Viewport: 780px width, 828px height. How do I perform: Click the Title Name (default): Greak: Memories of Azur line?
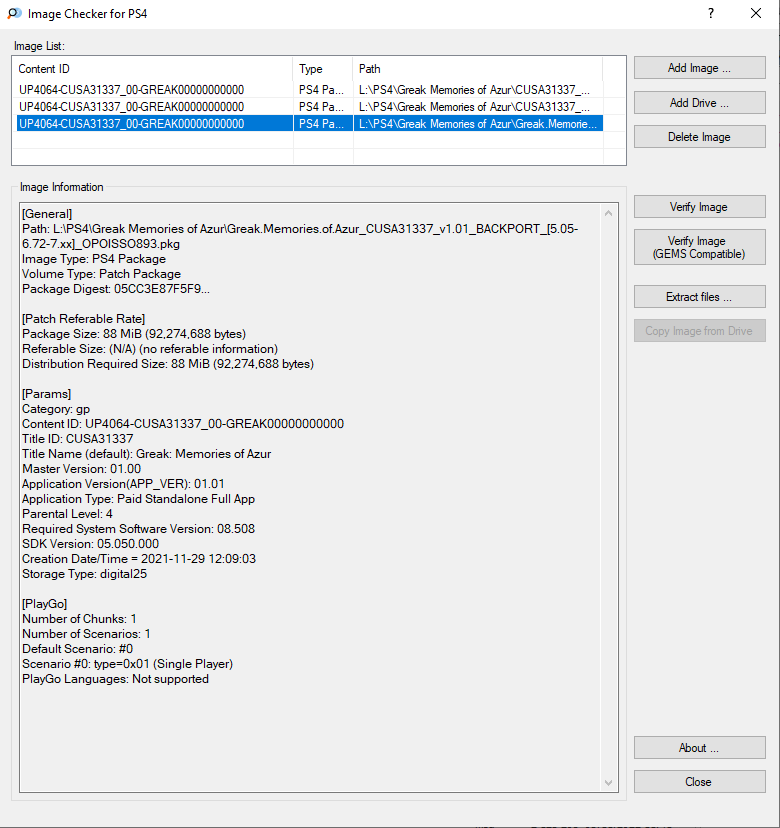146,454
